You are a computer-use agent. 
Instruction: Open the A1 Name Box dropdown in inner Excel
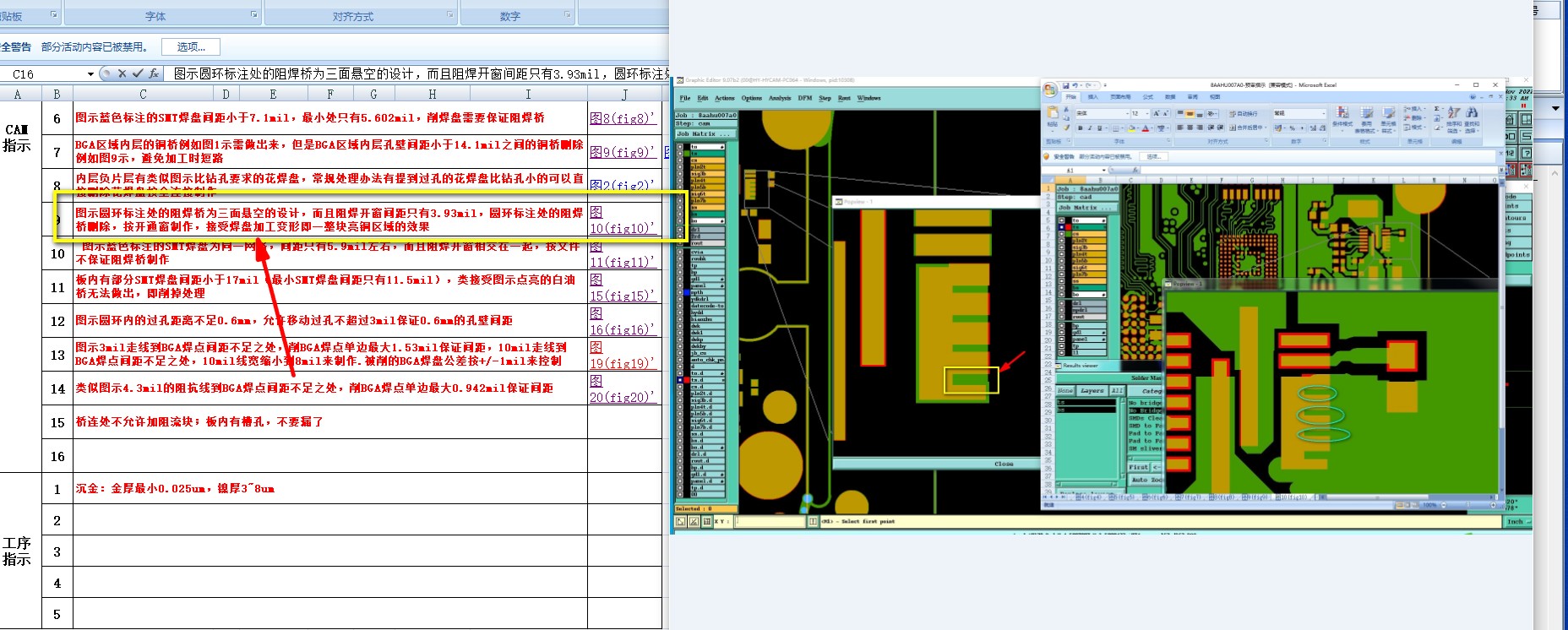click(1103, 170)
